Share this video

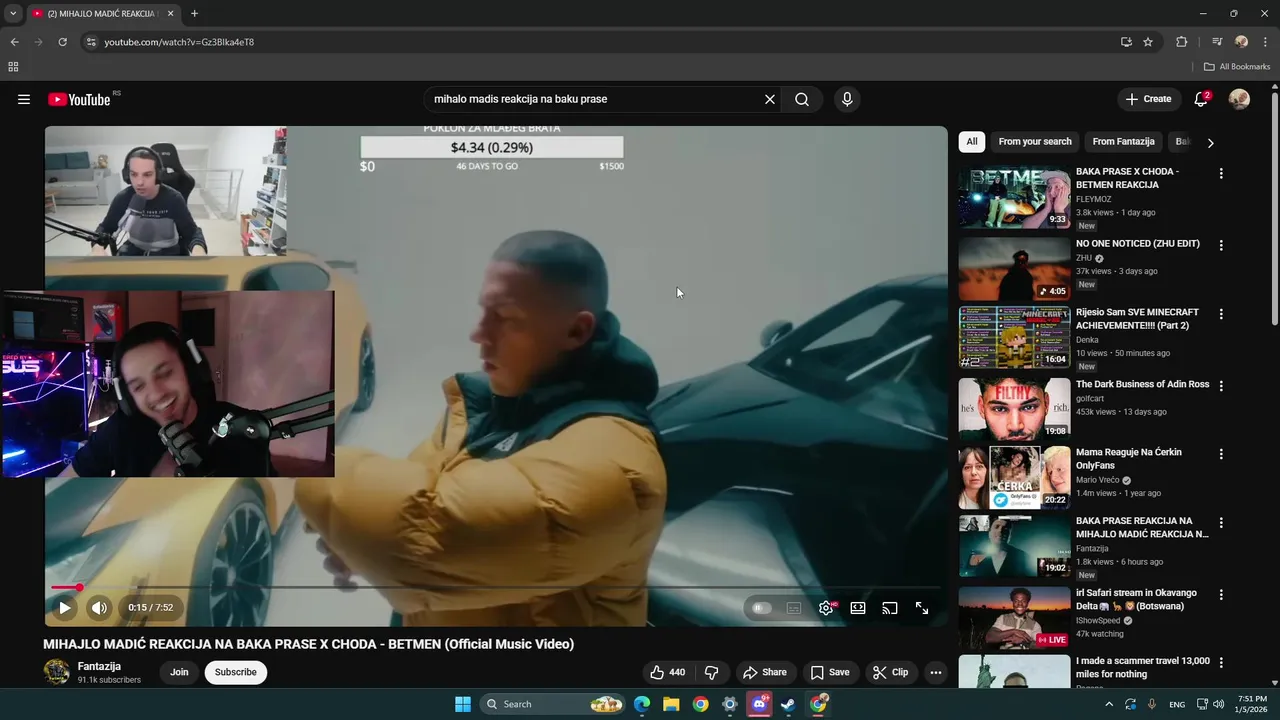765,672
